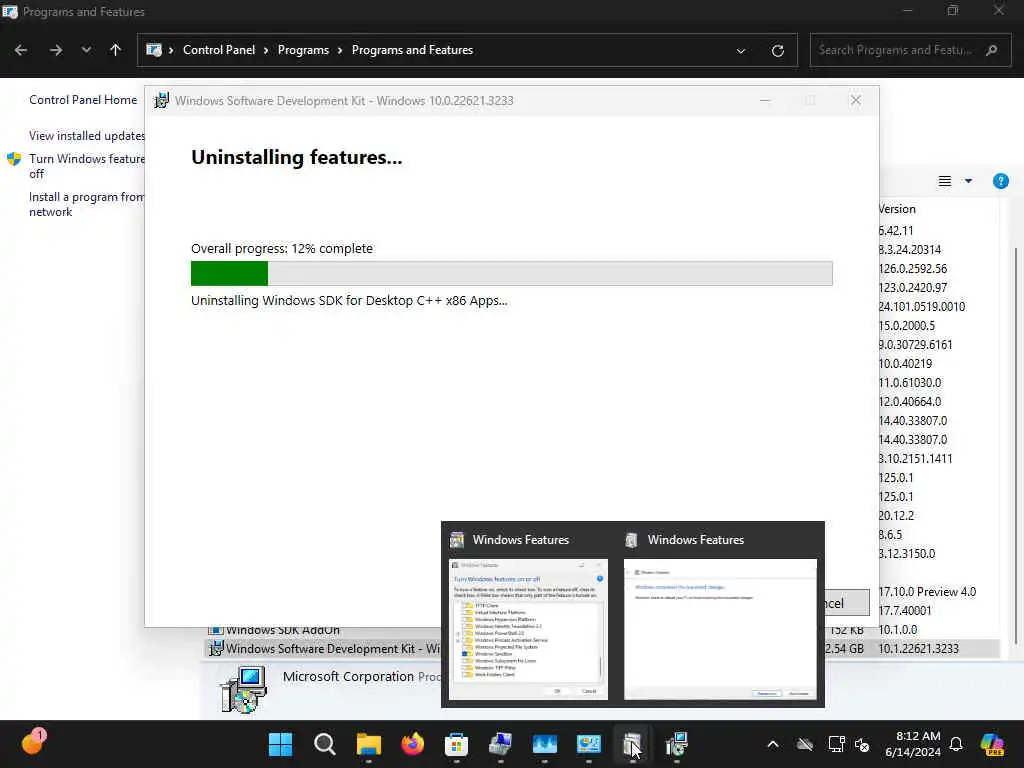This screenshot has width=1024, height=768.
Task: Open first Windows Features thumbnail preview
Action: tap(528, 629)
